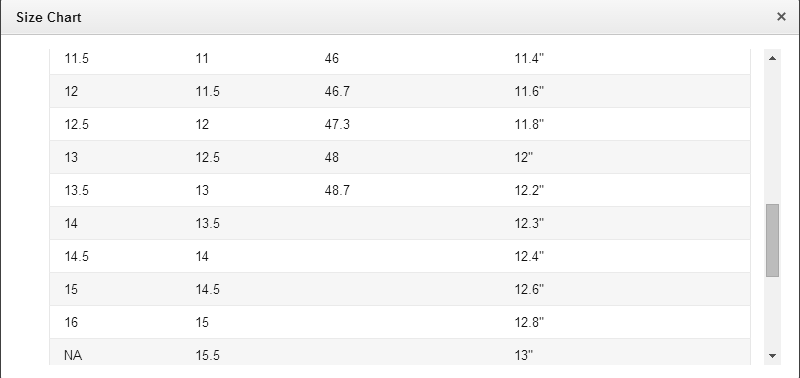Click the 48.7 cell
The height and width of the screenshot is (378, 800).
(x=337, y=190)
